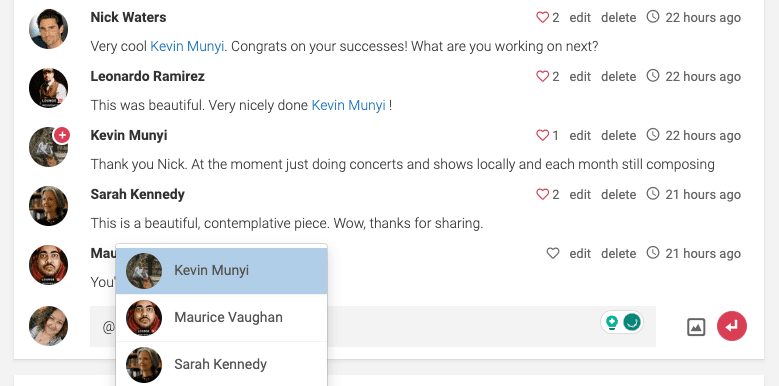779x386 pixels.
Task: Open the Kevin Munyi mention link in Nick's comment
Action: pos(187,47)
